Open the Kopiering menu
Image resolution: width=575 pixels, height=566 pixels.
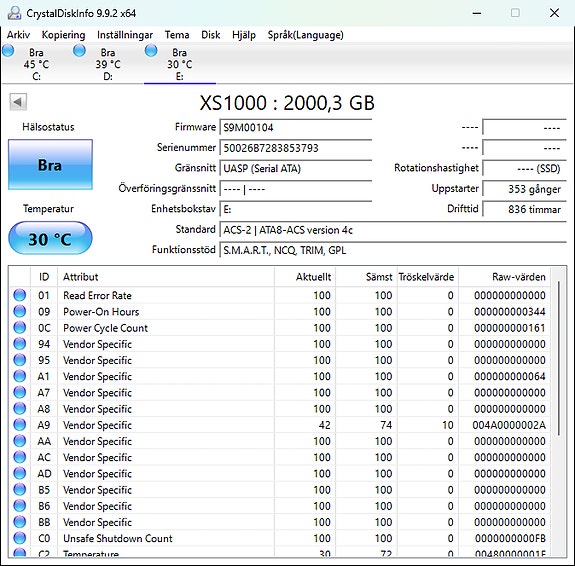point(63,35)
